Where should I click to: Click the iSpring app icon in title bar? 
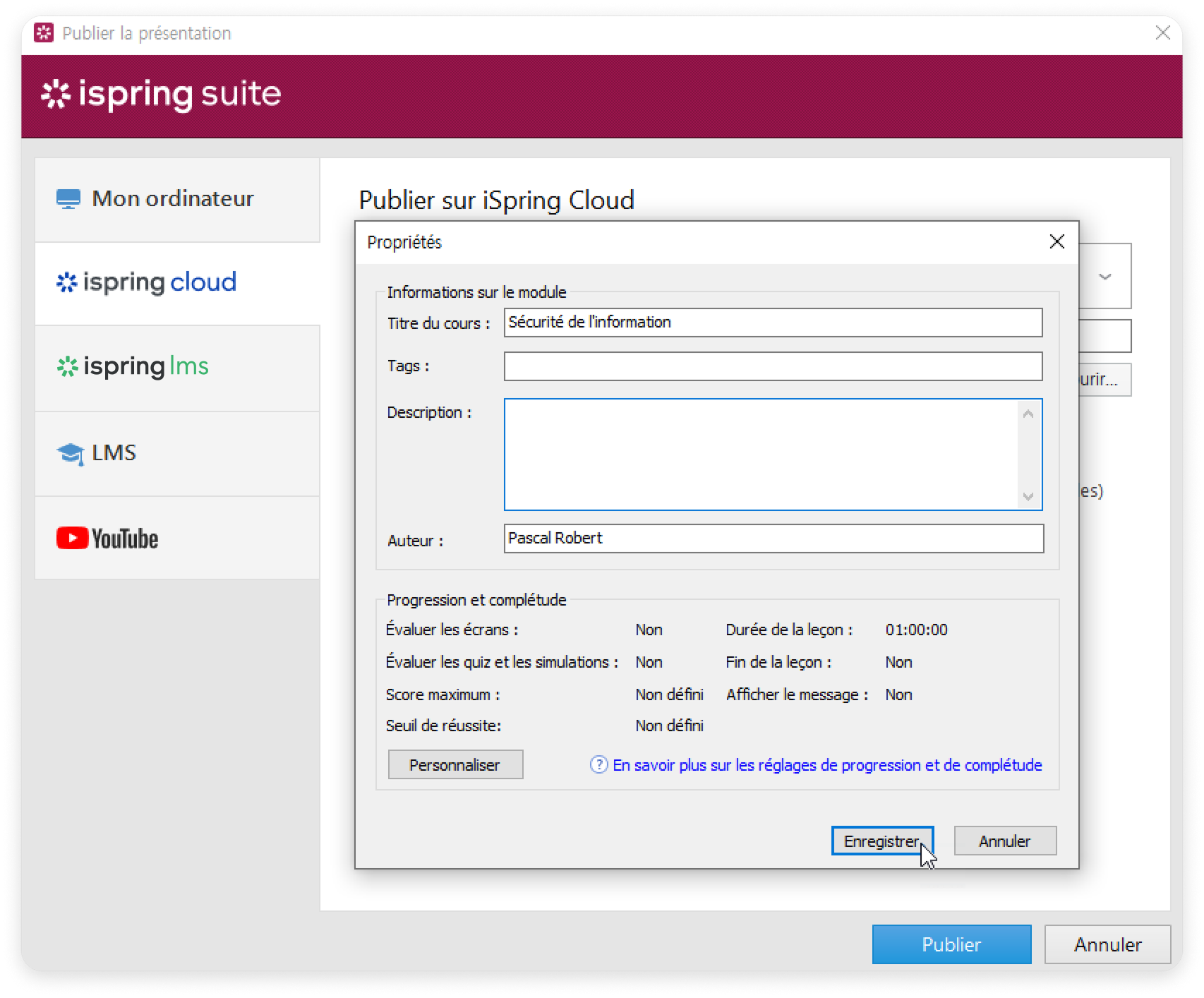[x=44, y=33]
